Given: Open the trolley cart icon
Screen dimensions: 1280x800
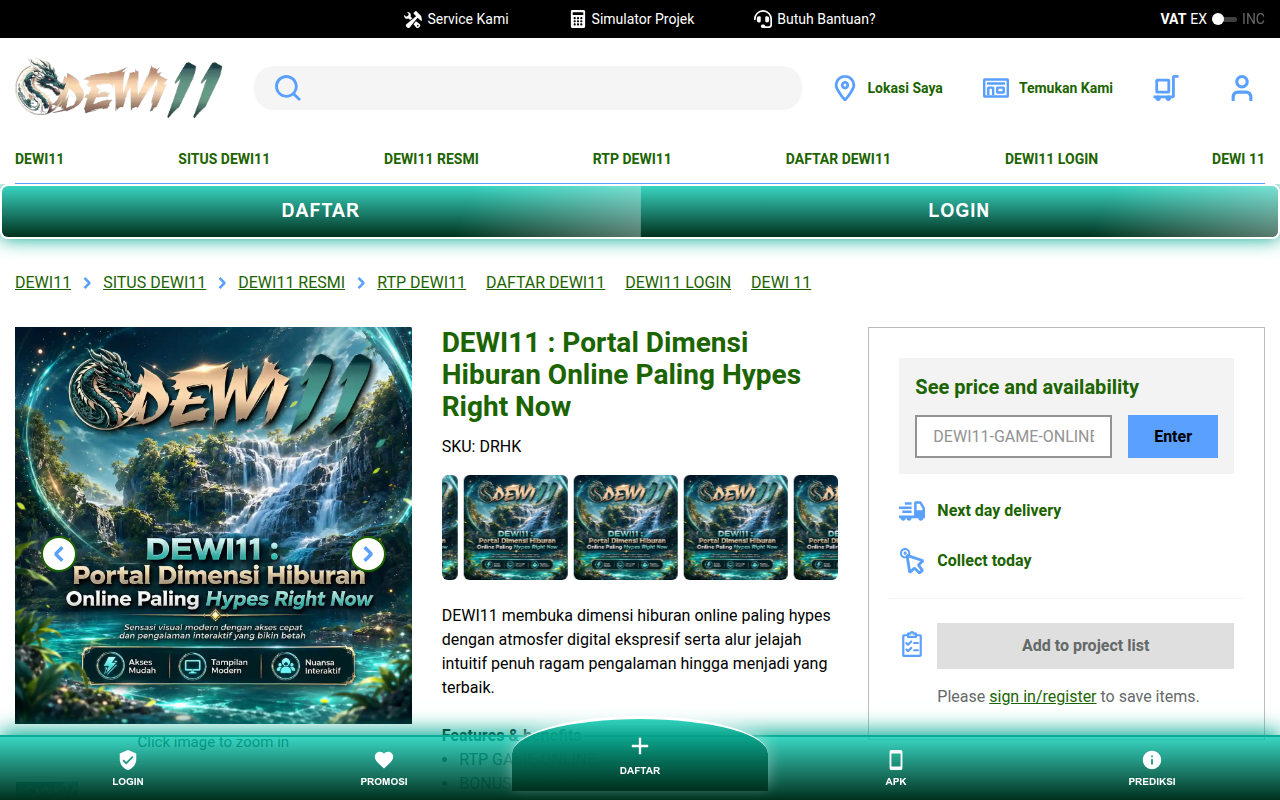Looking at the screenshot, I should pyautogui.click(x=1165, y=88).
